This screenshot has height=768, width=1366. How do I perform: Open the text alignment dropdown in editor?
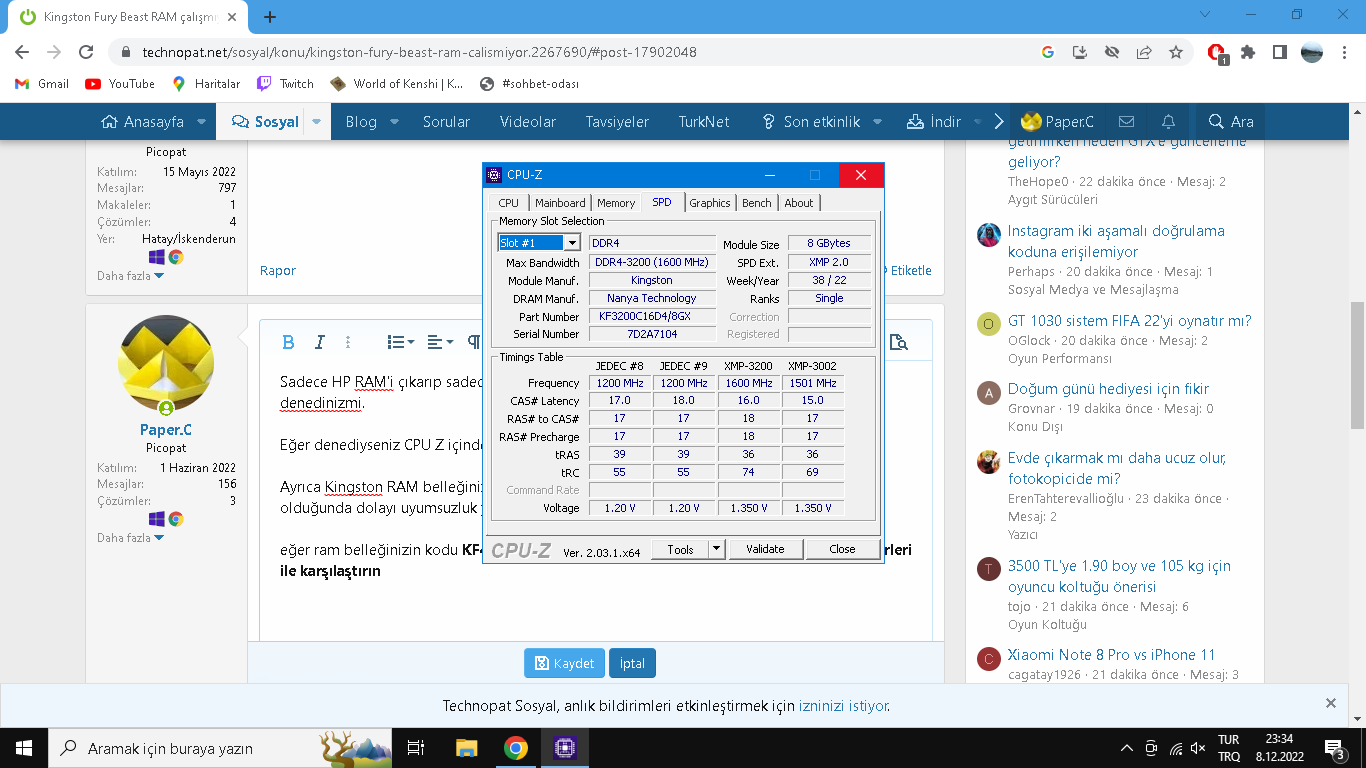[440, 342]
